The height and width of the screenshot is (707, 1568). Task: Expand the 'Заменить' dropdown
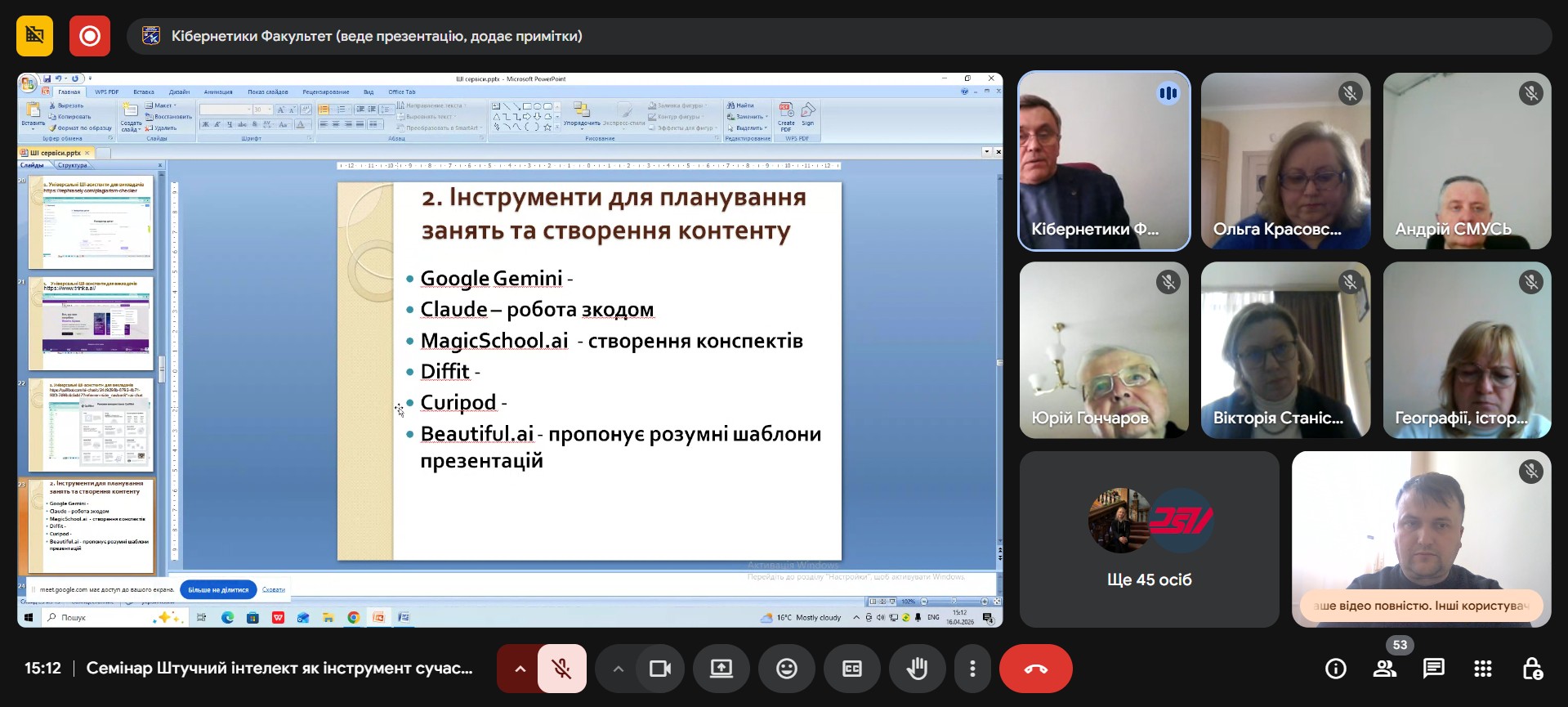(748, 117)
